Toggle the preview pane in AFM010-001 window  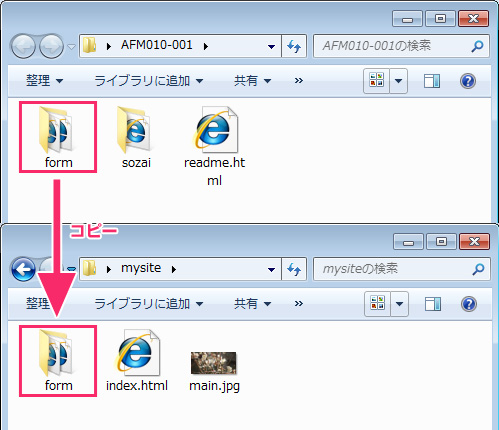(432, 81)
